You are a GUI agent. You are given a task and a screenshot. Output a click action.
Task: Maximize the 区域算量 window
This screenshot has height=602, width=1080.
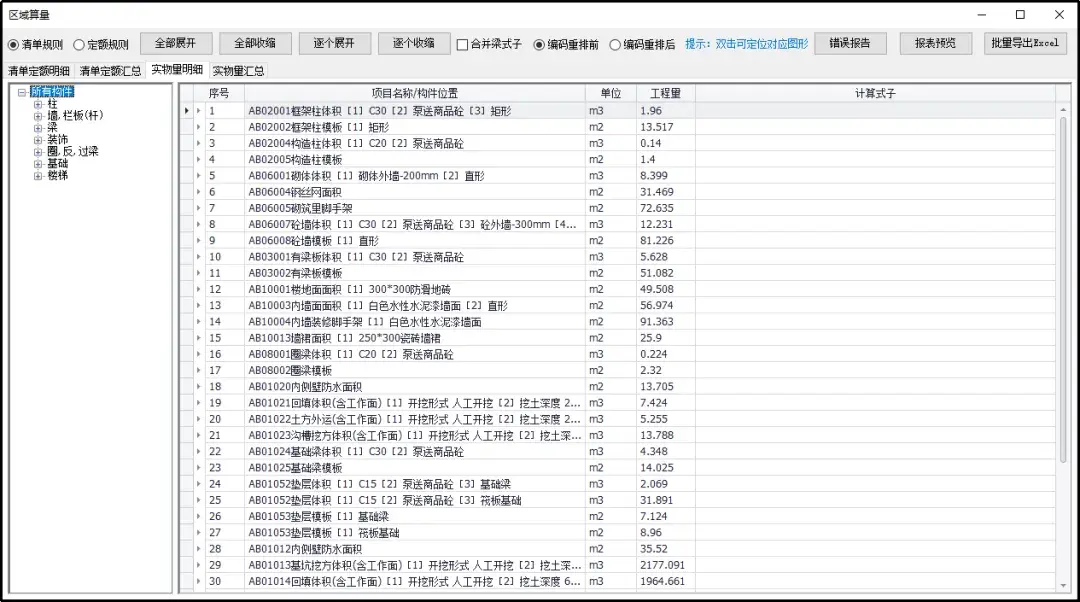pos(1020,14)
